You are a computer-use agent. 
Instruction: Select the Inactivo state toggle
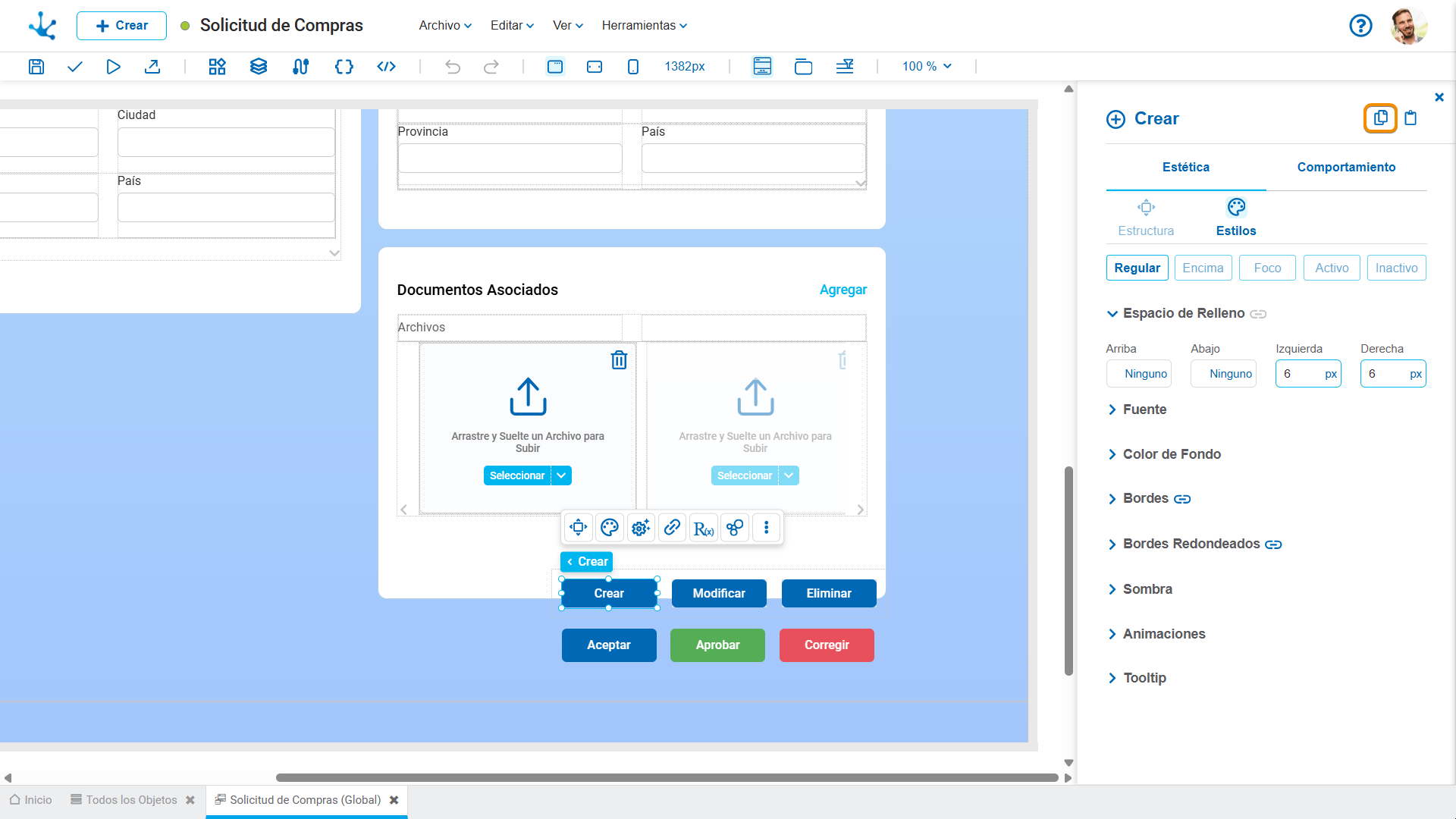(1396, 268)
